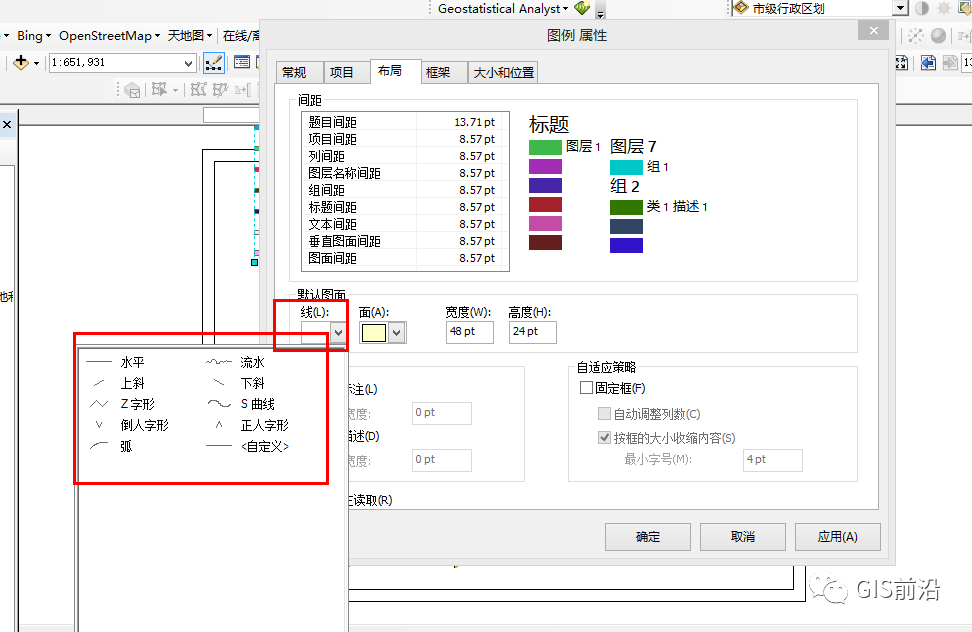Click the blue previous-extent arrow icon

pos(927,63)
